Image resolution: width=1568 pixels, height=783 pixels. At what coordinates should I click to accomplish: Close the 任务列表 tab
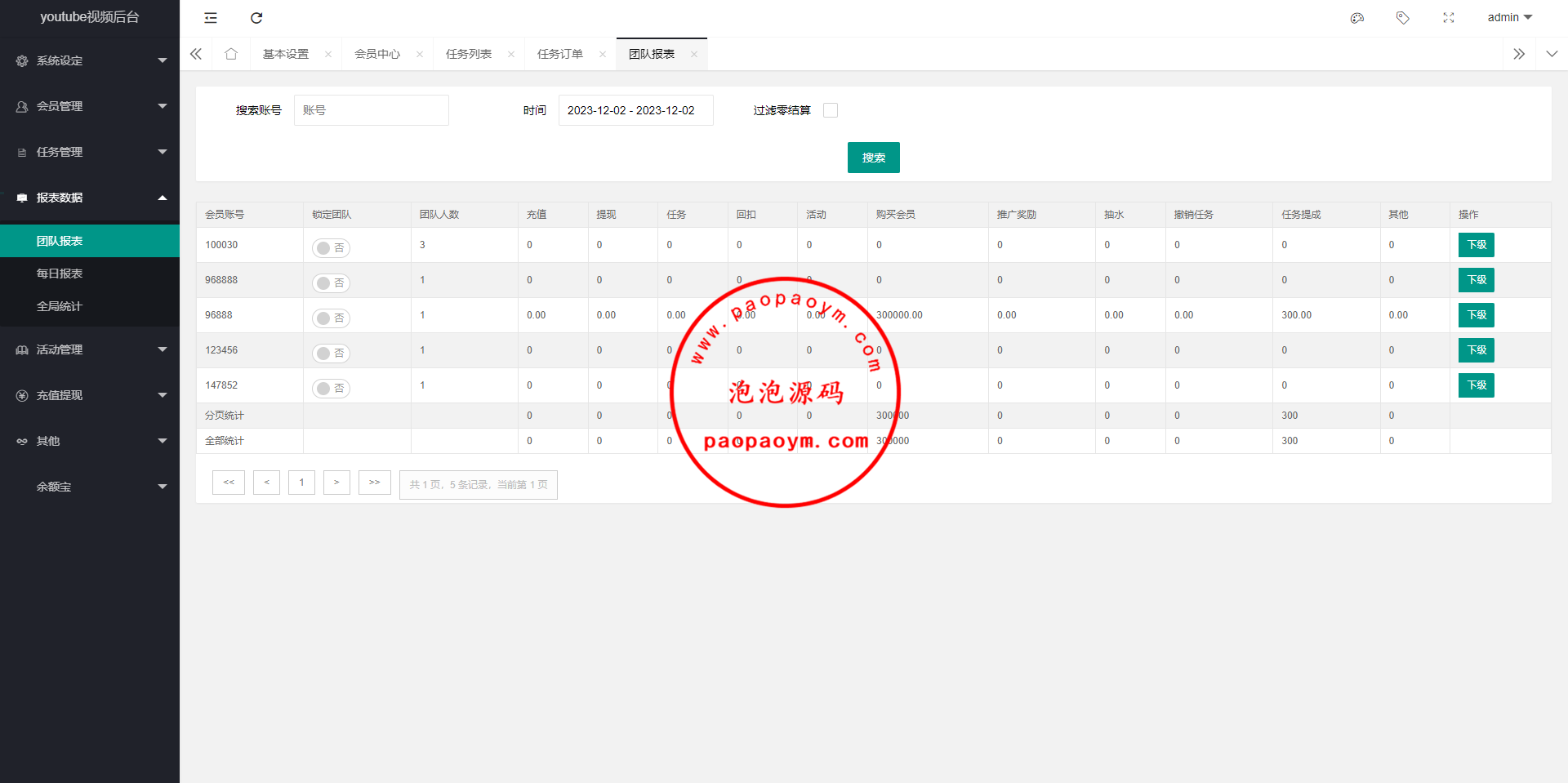[511, 55]
